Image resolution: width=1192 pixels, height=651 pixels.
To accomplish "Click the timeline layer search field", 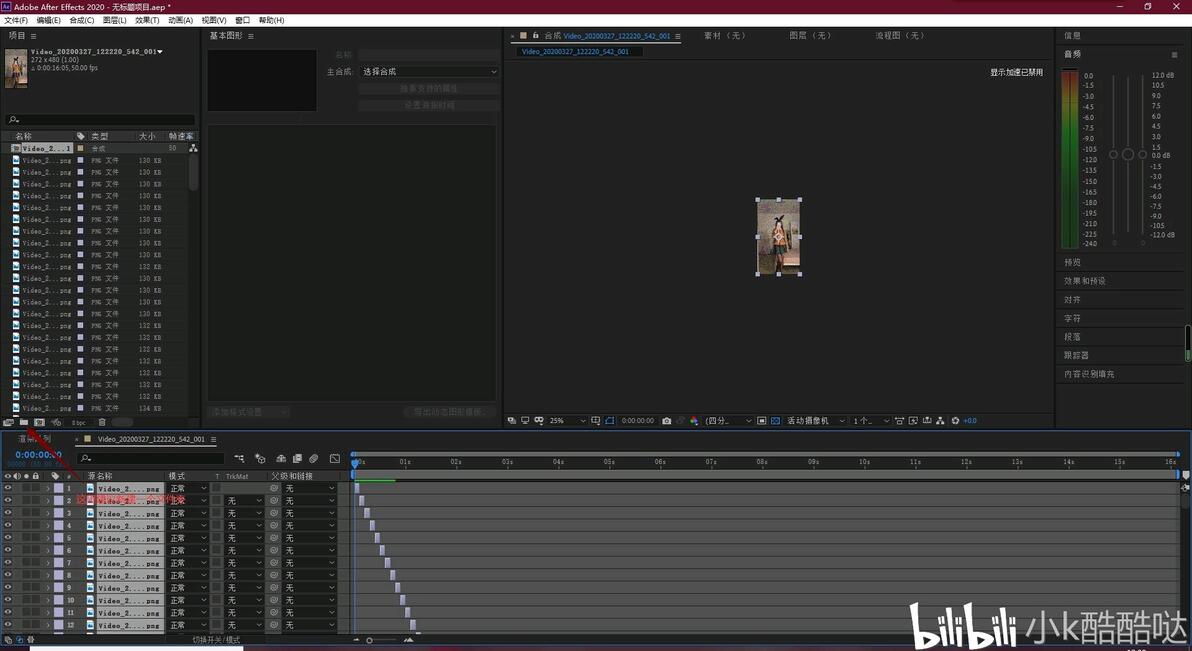I will pyautogui.click(x=151, y=459).
